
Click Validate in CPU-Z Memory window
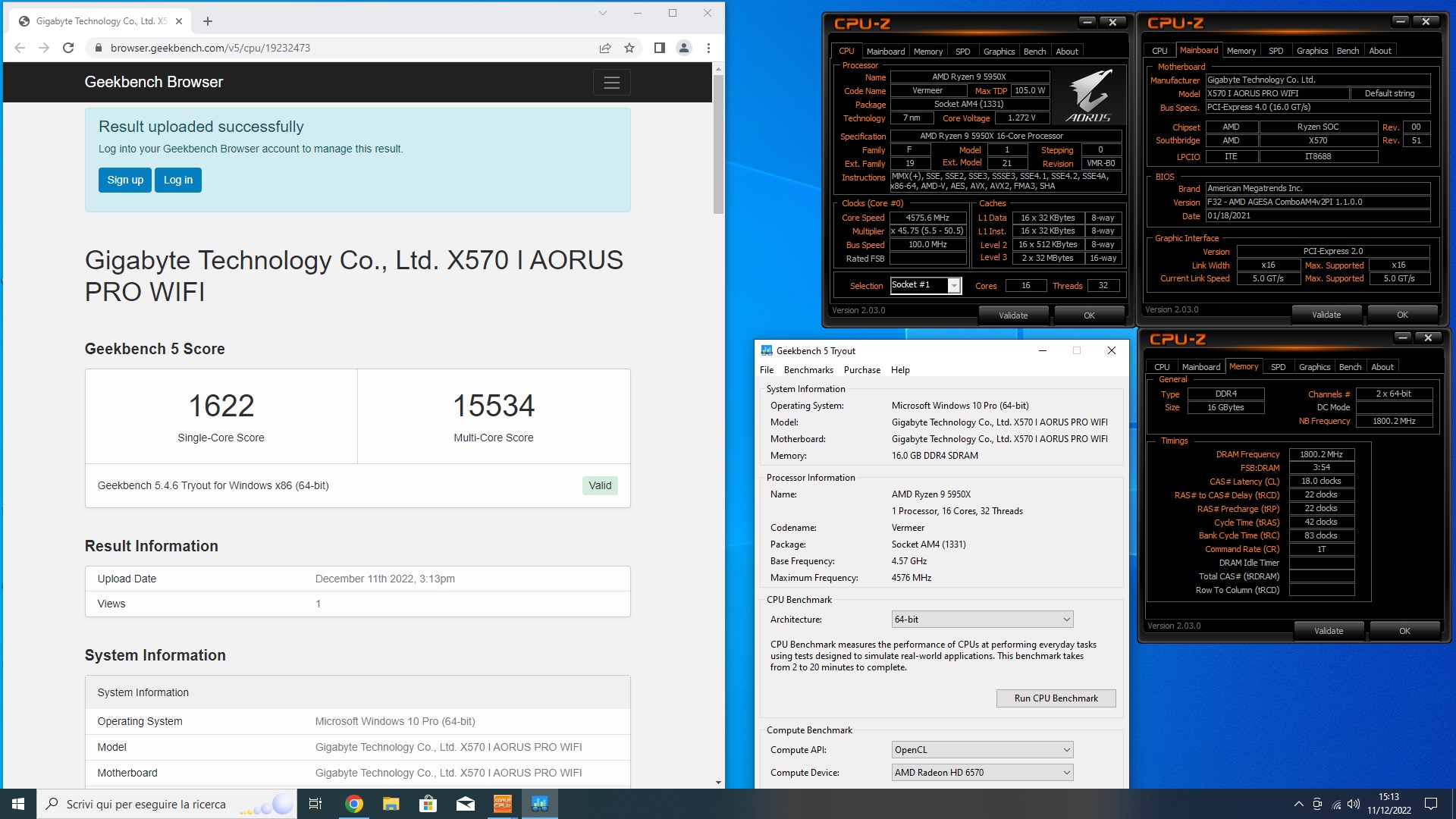pos(1329,631)
